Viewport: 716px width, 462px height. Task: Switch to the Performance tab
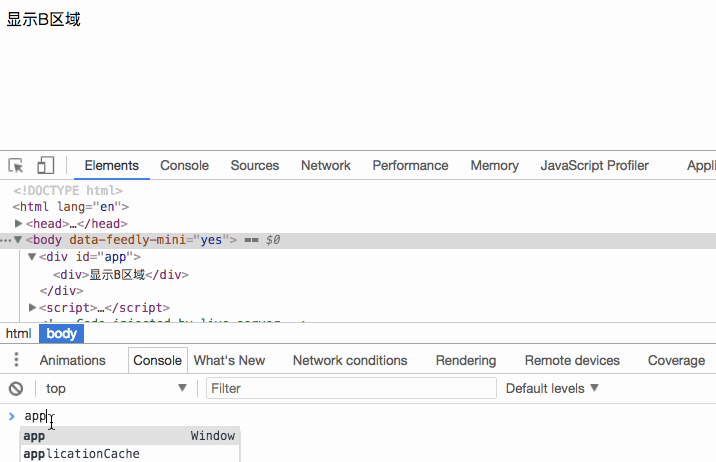pos(411,165)
